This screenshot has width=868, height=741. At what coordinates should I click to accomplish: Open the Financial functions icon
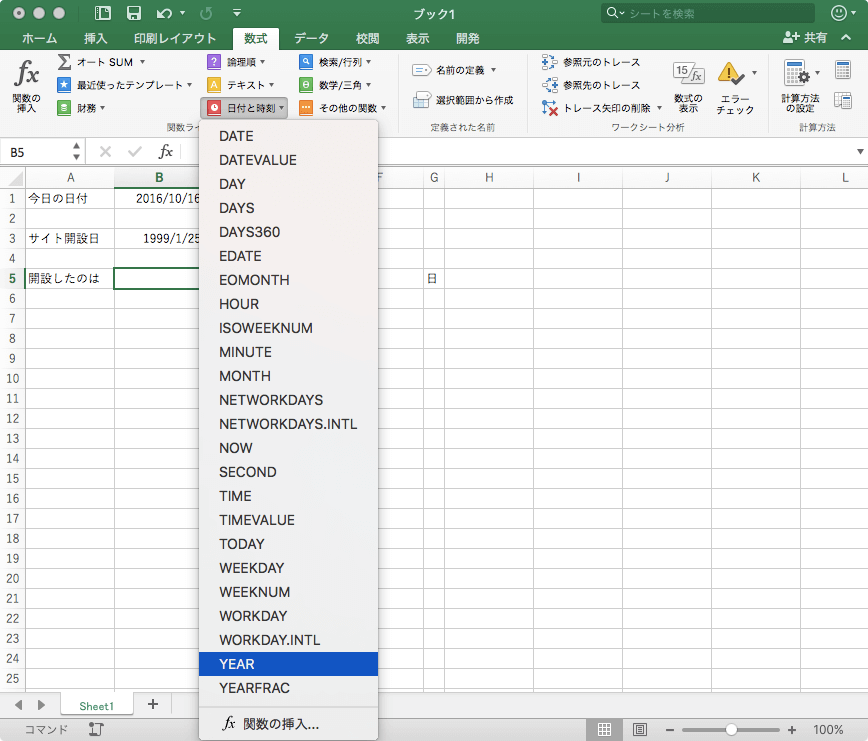(x=64, y=108)
